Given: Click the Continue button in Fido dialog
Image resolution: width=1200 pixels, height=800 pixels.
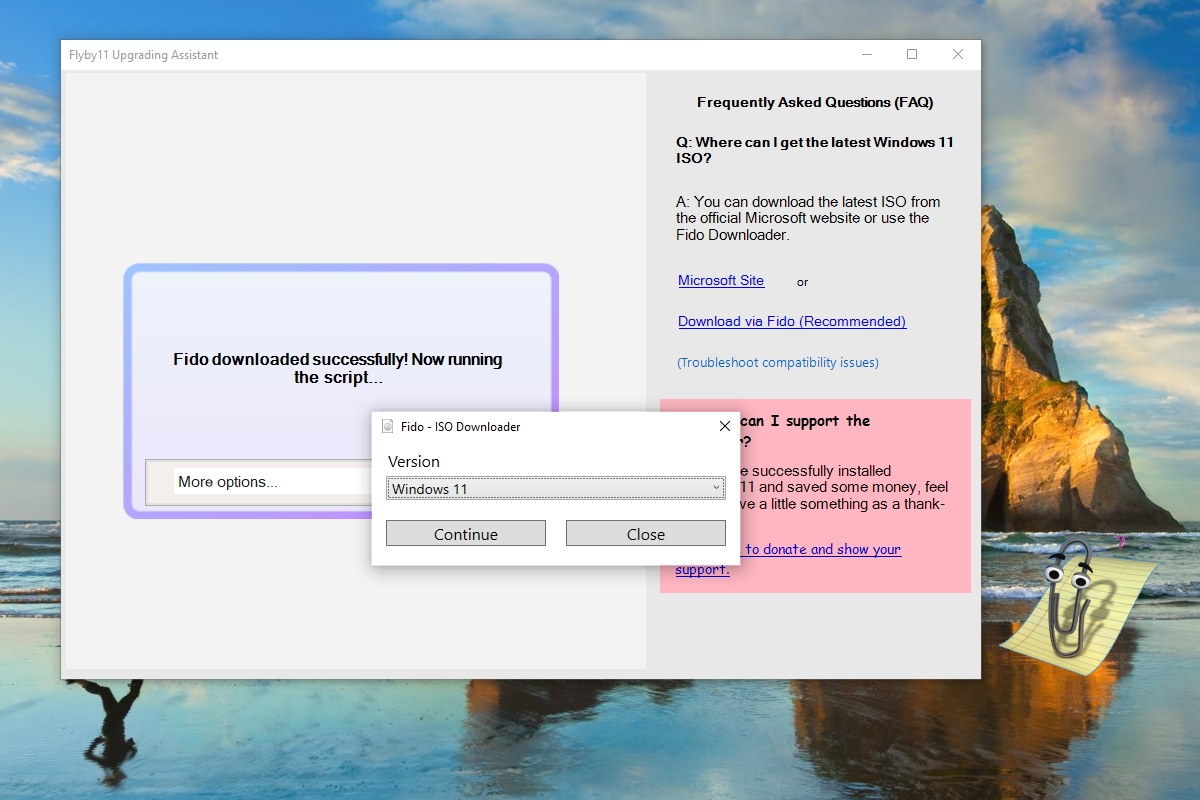Looking at the screenshot, I should [x=466, y=534].
